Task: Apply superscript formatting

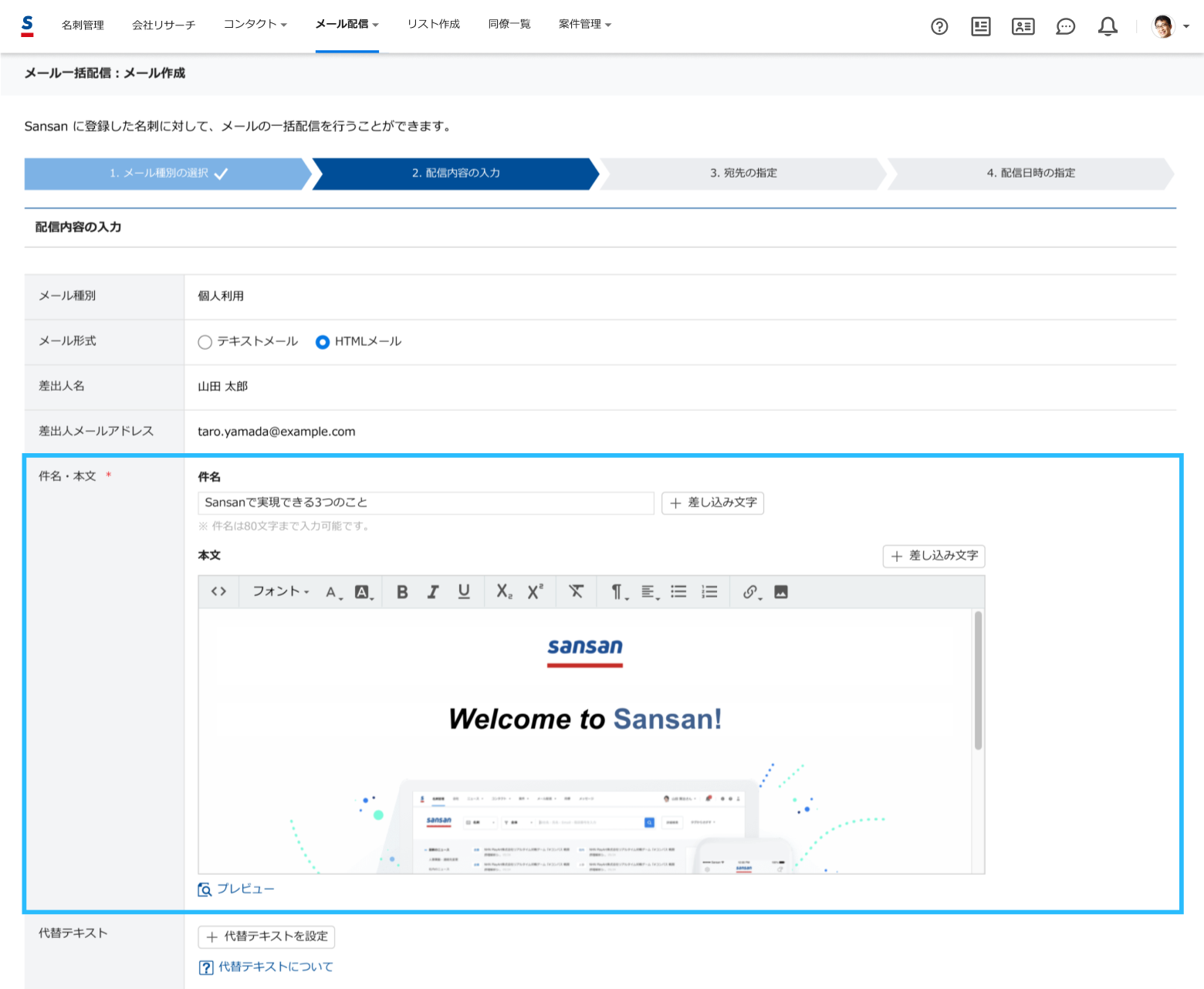Action: point(536,591)
